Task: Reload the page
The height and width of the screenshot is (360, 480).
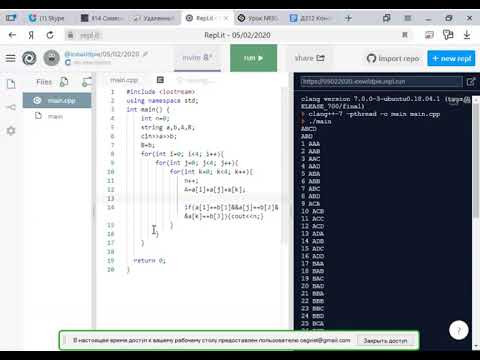Action: click(50, 35)
